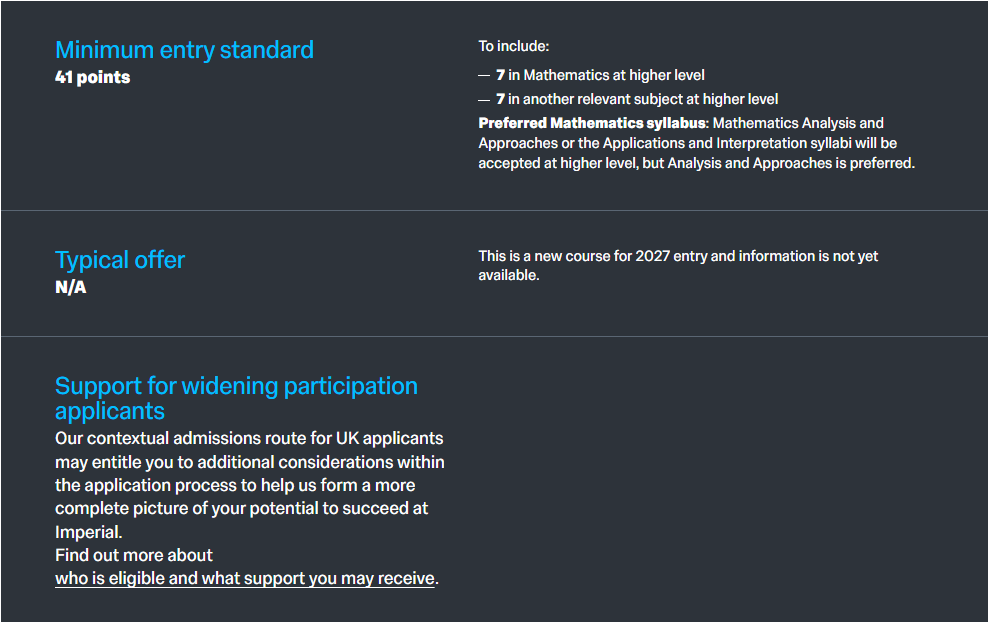Click the Find out more about text
Screen dimensions: 988x622
pyautogui.click(x=134, y=555)
